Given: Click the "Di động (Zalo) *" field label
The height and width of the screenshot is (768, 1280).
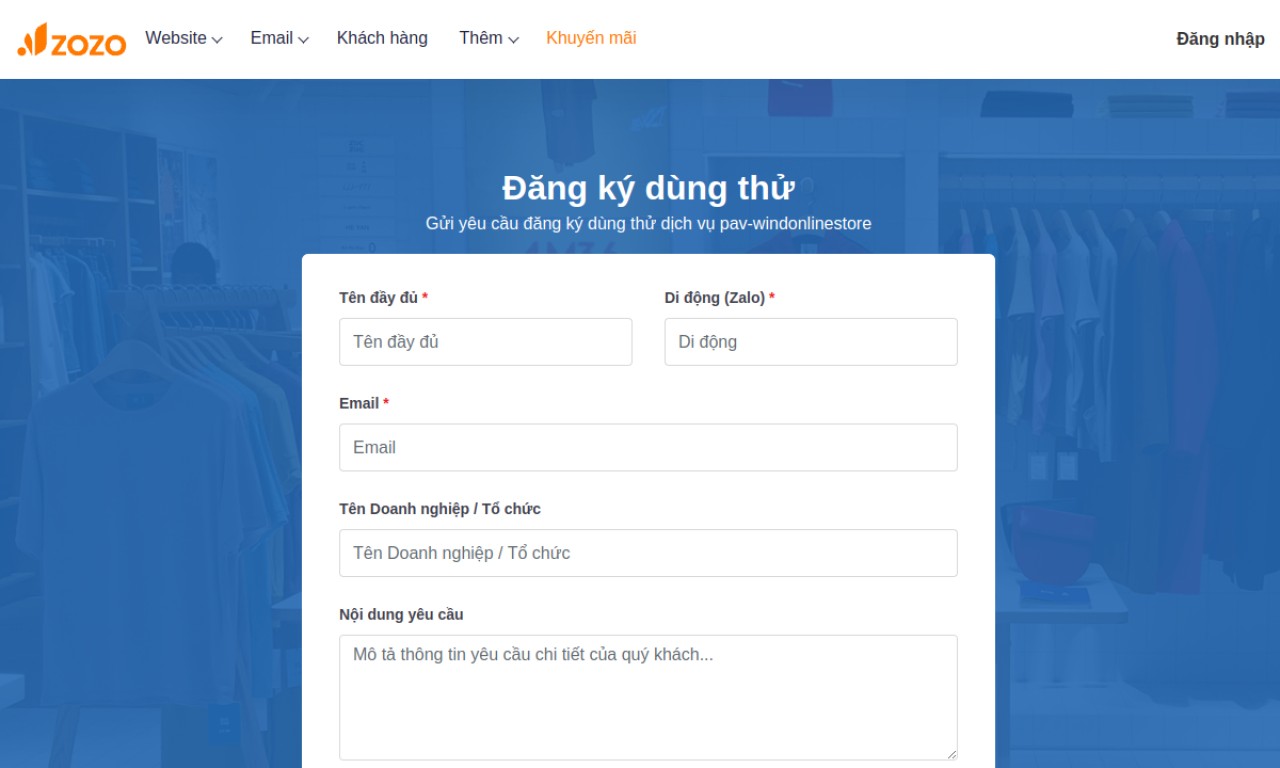Looking at the screenshot, I should tap(719, 298).
